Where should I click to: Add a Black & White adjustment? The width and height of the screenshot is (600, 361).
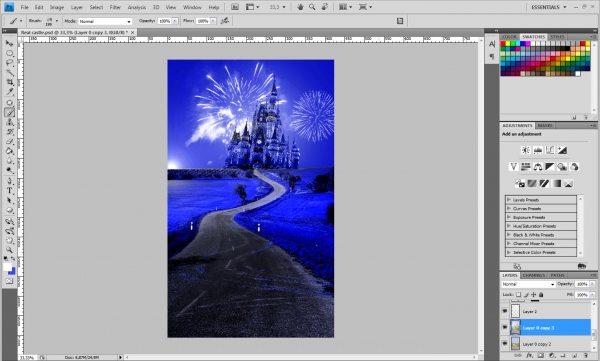[550, 167]
